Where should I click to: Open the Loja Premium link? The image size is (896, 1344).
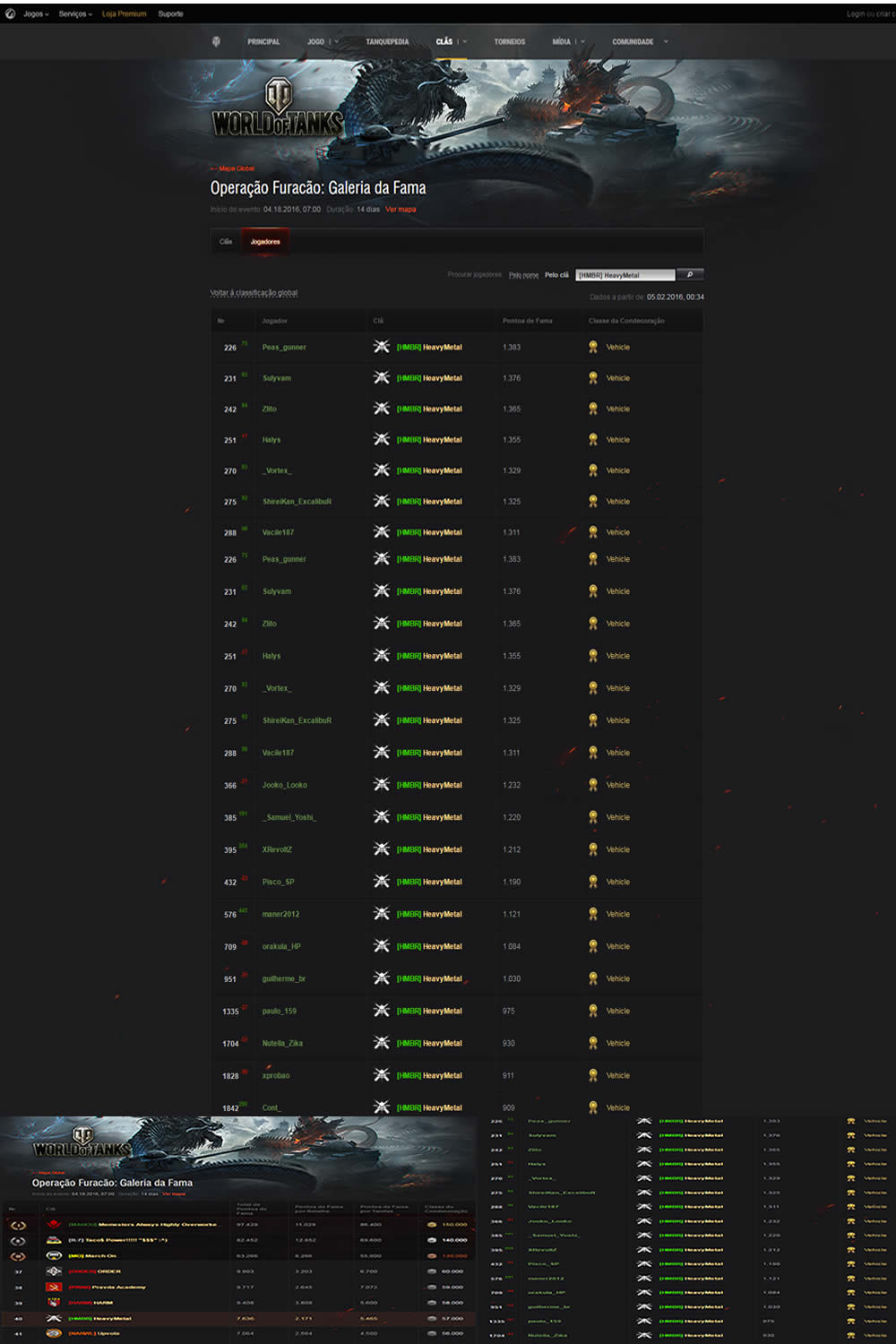(x=124, y=14)
